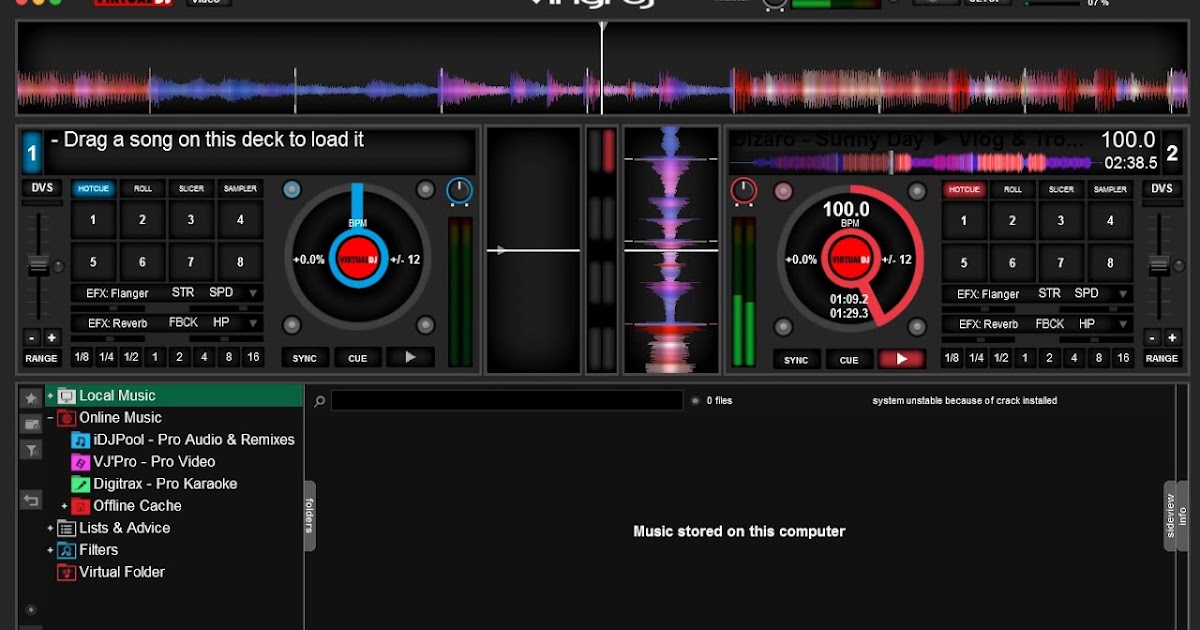Screen dimensions: 1200x630
Task: Select the ROLL pad tab on deck 1
Action: click(143, 188)
